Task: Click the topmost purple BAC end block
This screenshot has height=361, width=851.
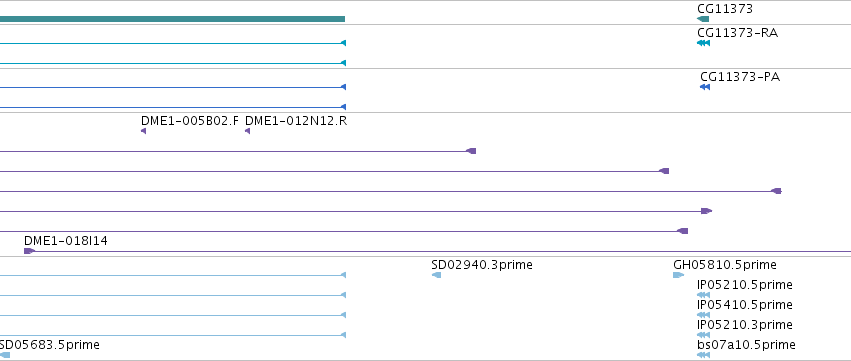Action: tap(471, 151)
